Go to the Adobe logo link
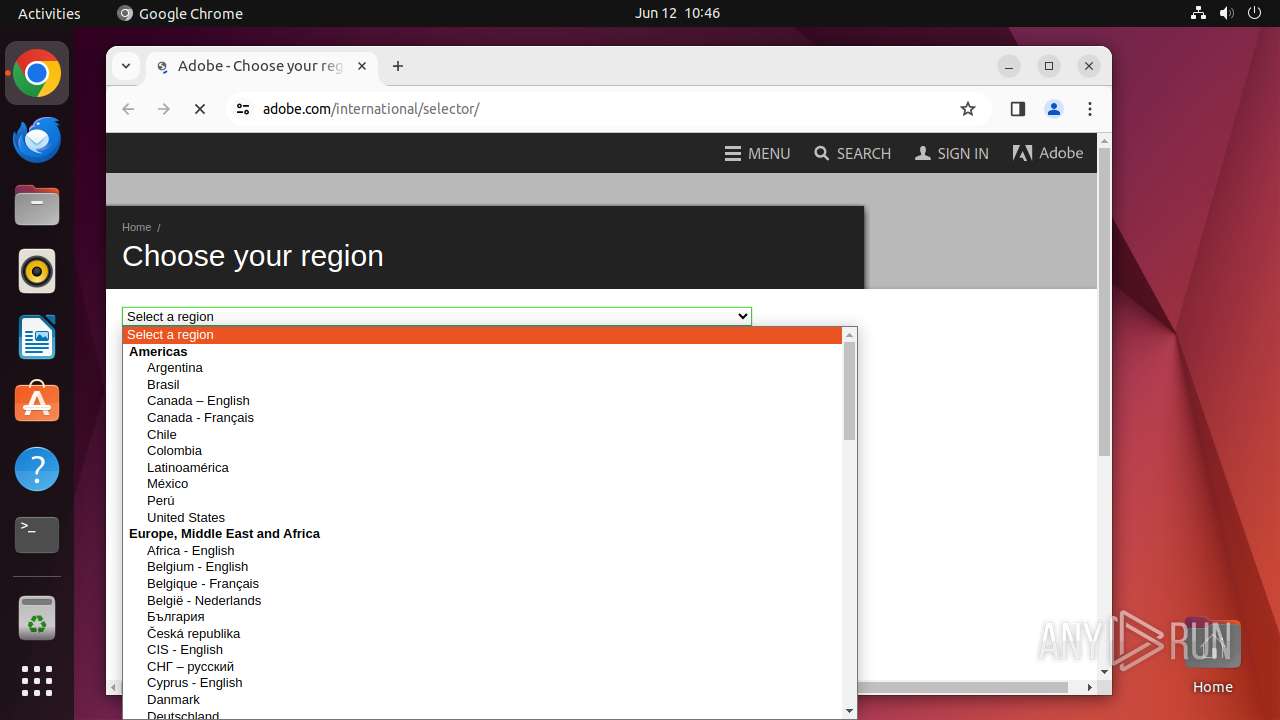1280x720 pixels. coord(1047,153)
